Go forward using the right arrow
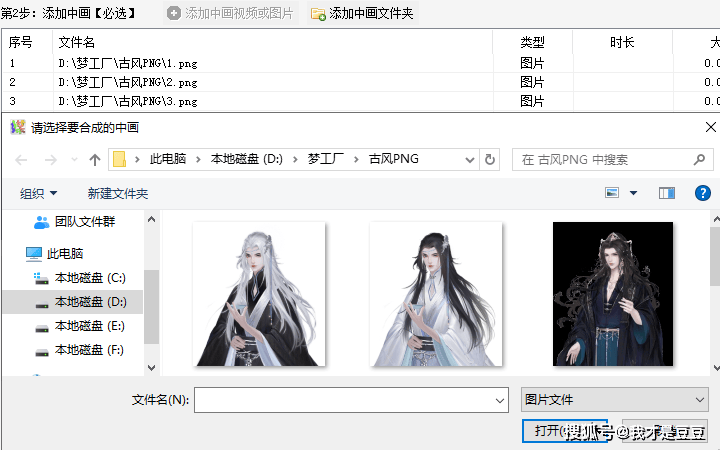 (x=51, y=160)
